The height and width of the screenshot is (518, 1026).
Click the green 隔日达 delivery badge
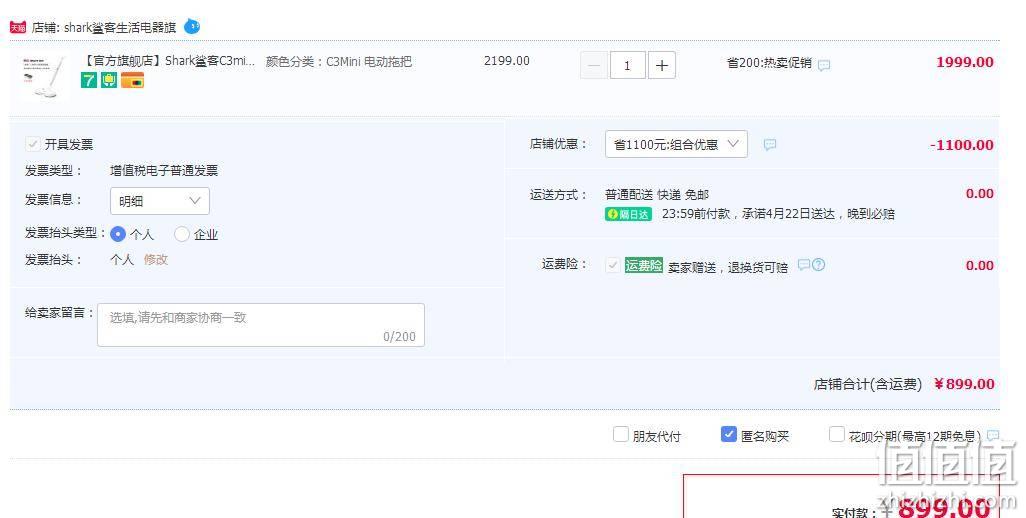(x=628, y=214)
